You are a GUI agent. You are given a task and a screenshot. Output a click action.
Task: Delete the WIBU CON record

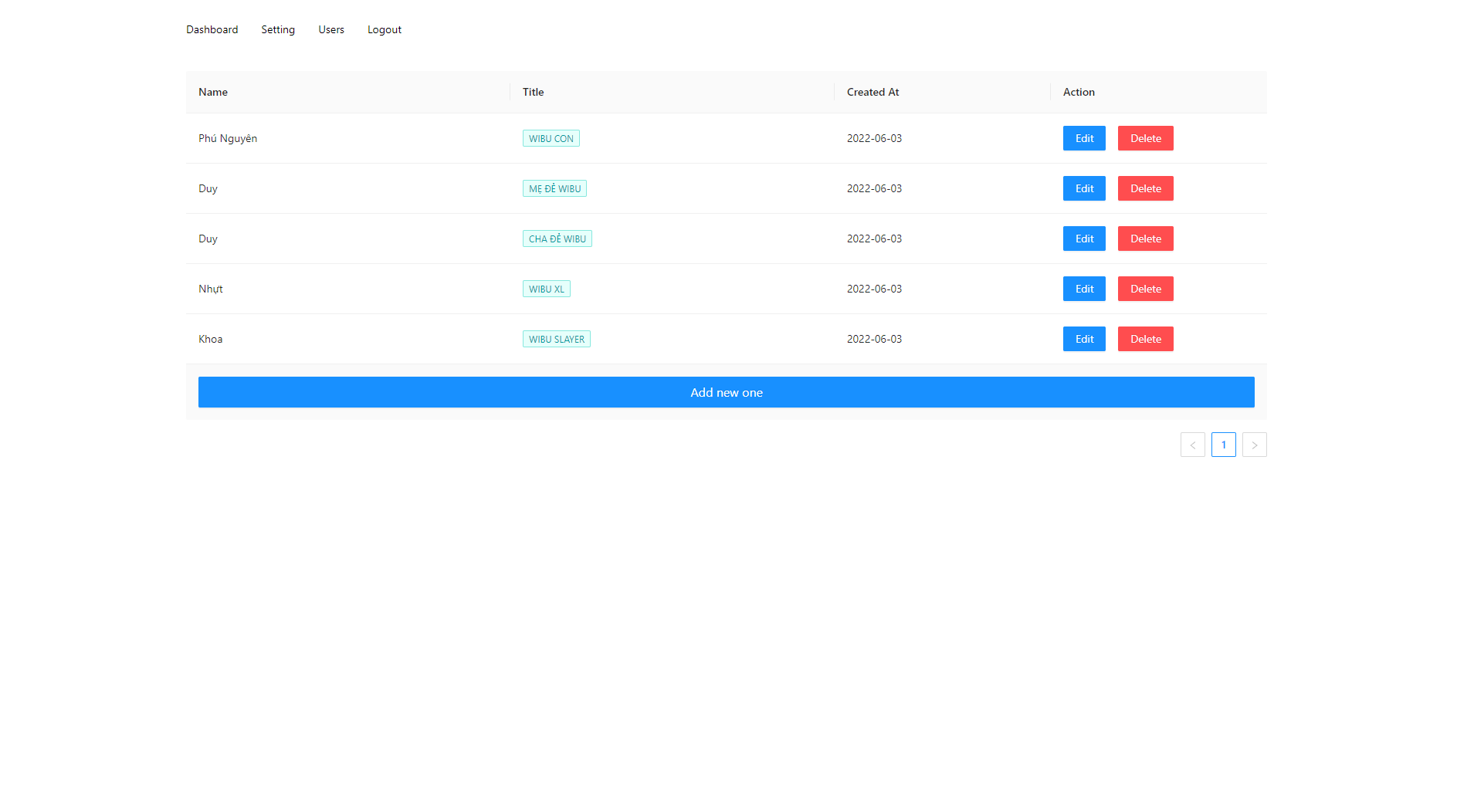tap(1145, 138)
